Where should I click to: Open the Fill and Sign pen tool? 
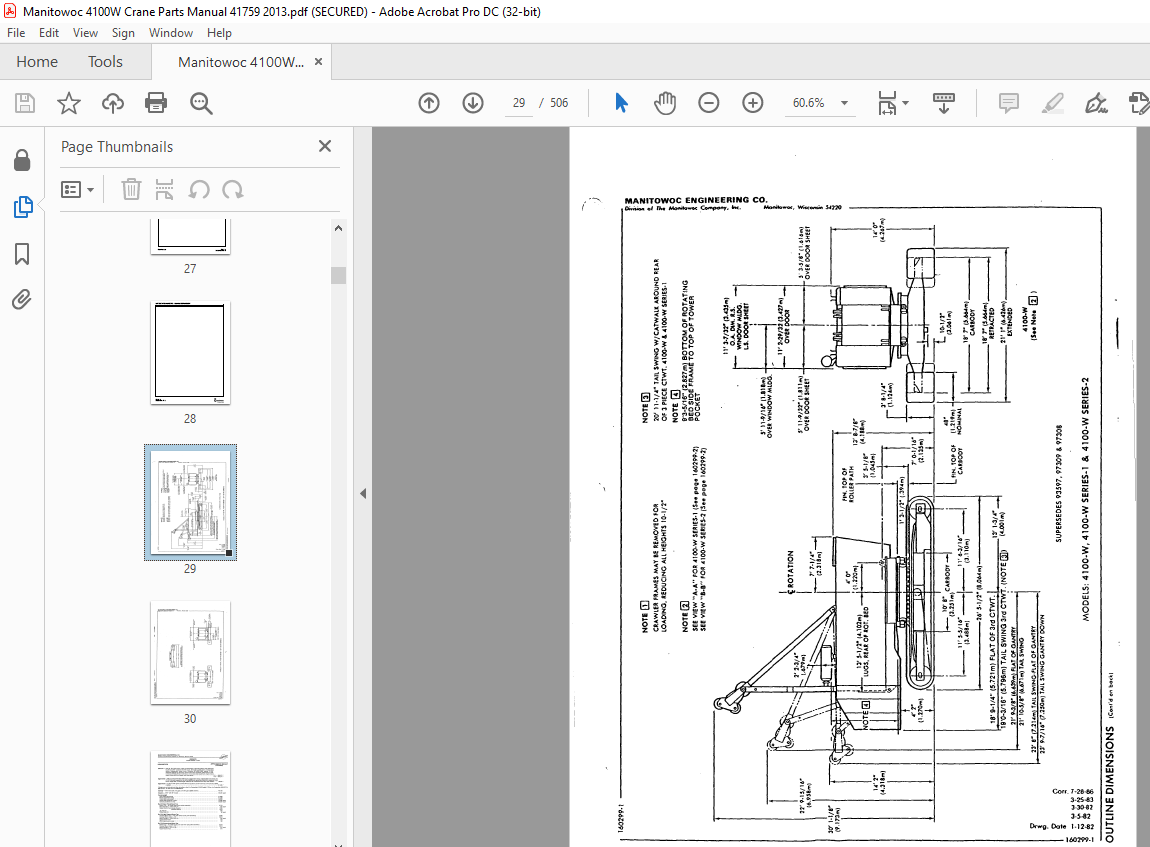(x=1096, y=103)
